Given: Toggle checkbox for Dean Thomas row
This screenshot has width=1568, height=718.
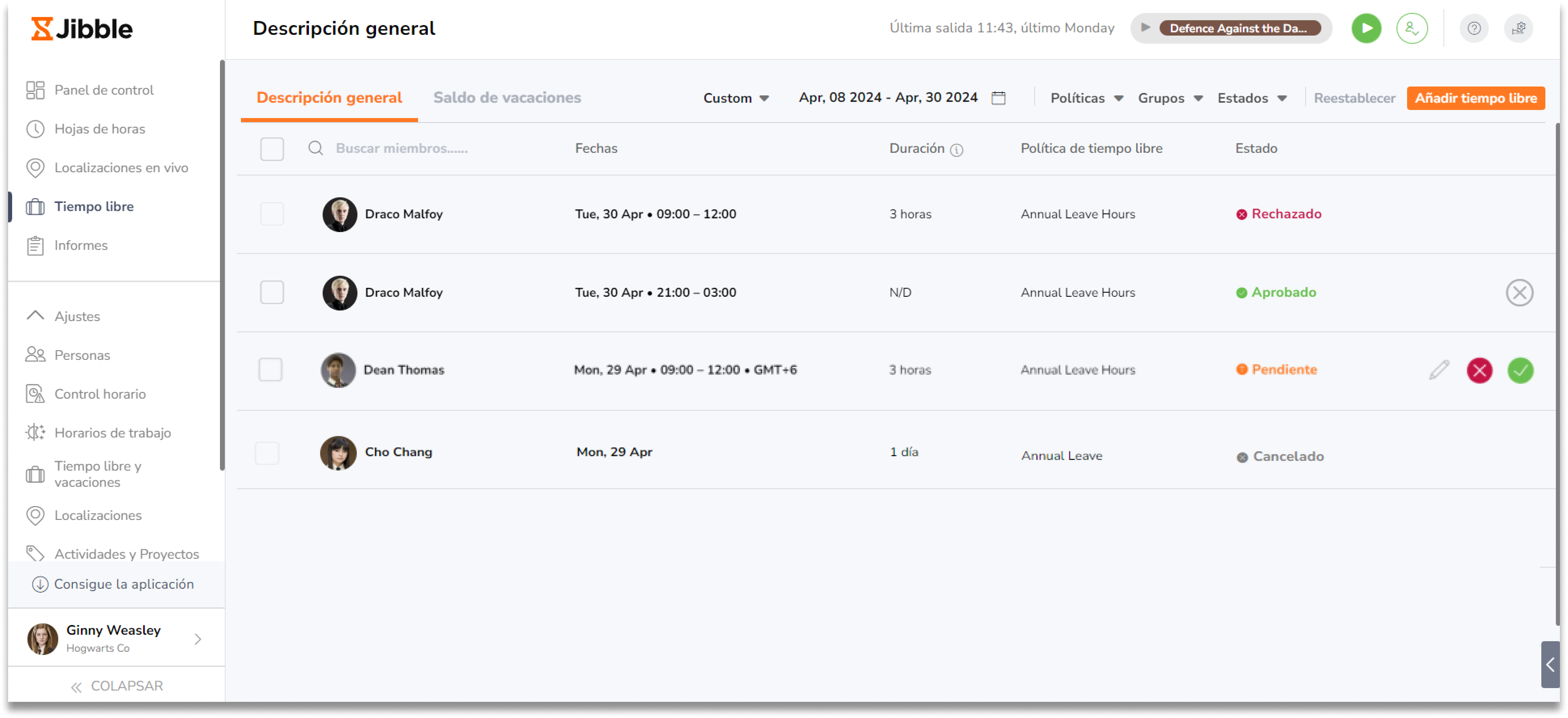Looking at the screenshot, I should click(x=270, y=370).
